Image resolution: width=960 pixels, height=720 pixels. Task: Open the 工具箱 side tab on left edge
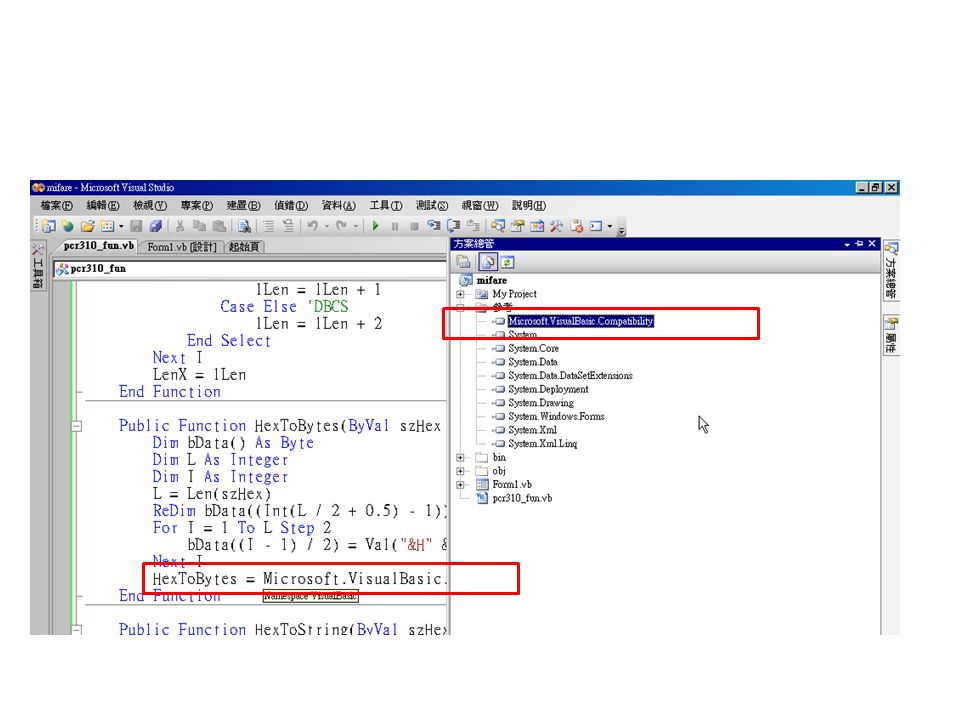[x=38, y=267]
